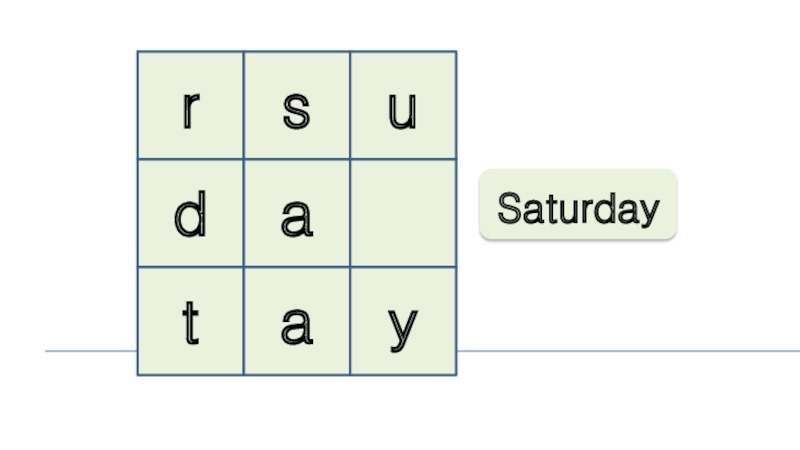Tap the a tile next to y
This screenshot has height=450, width=800.
[297, 321]
